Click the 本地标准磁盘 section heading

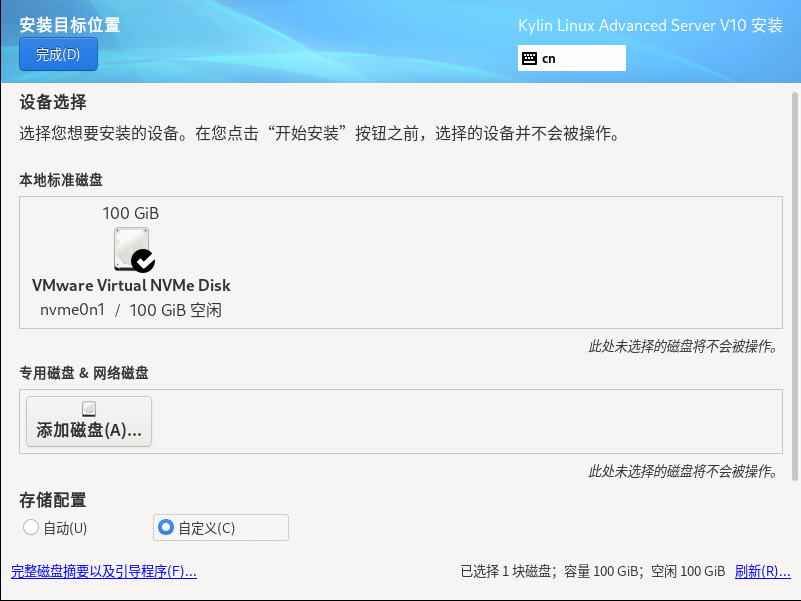point(61,180)
